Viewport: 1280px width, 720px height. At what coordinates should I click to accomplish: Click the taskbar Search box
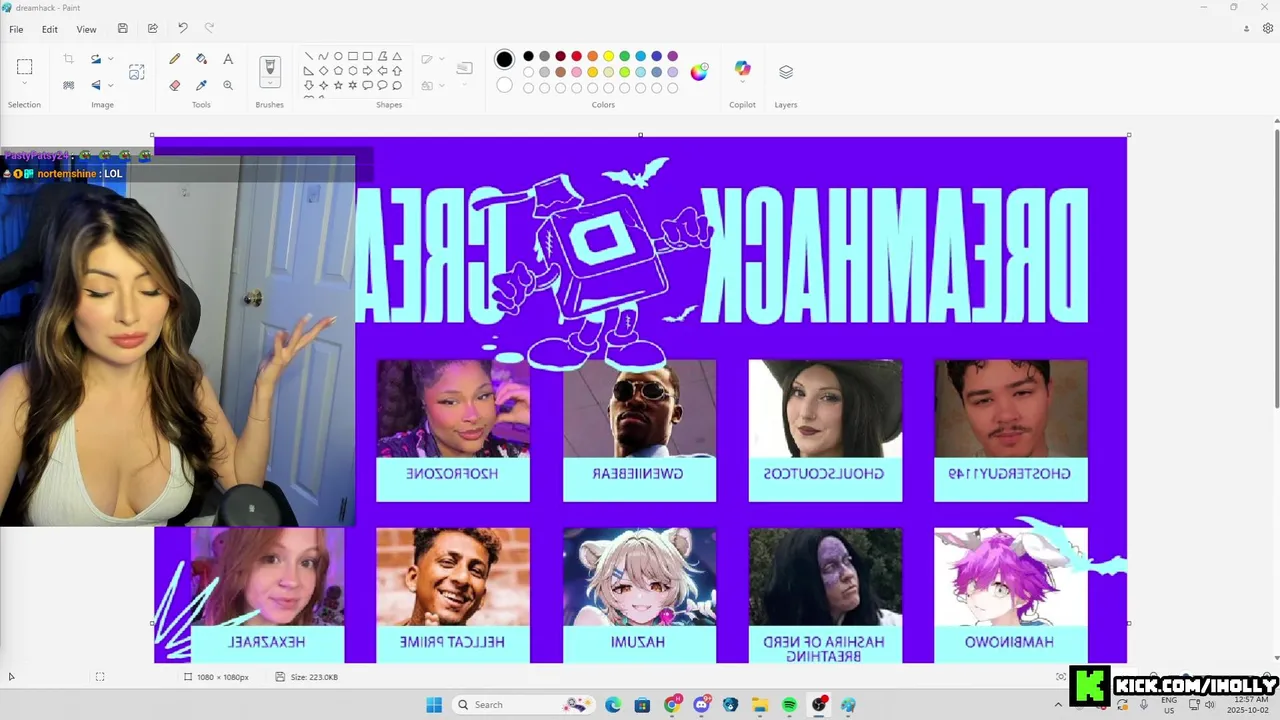click(523, 705)
